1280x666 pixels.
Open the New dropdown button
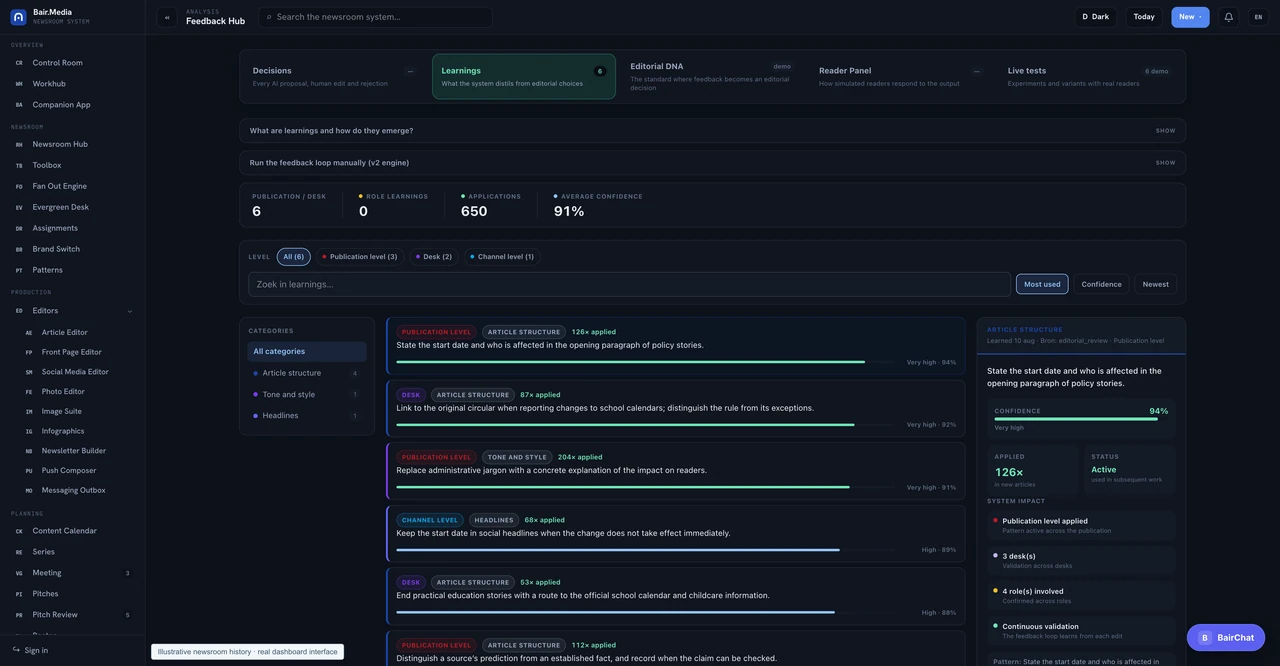1190,17
